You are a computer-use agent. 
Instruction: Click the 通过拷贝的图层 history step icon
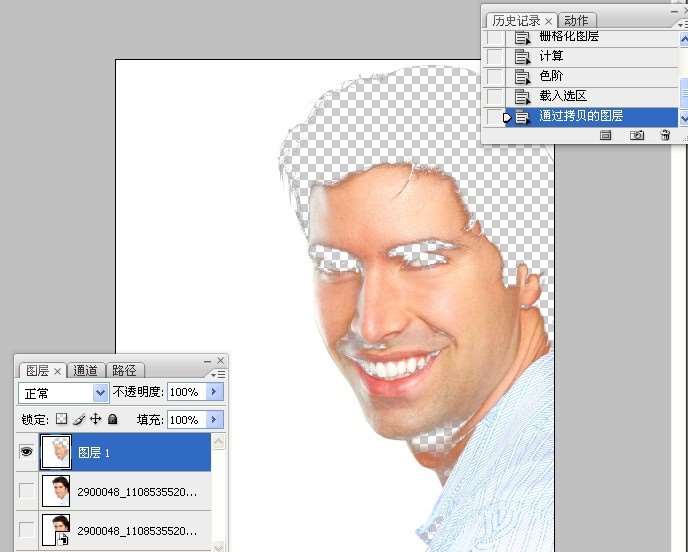[522, 117]
